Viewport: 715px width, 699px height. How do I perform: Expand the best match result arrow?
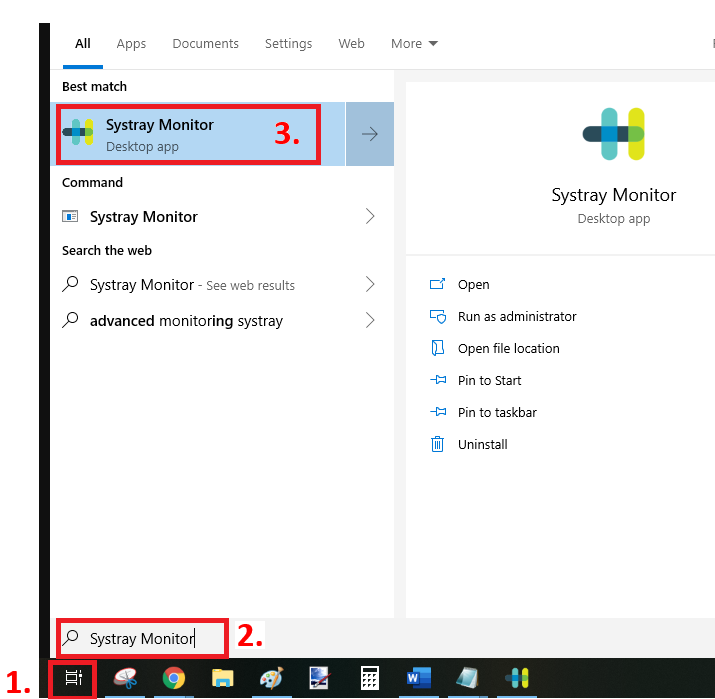tap(370, 134)
